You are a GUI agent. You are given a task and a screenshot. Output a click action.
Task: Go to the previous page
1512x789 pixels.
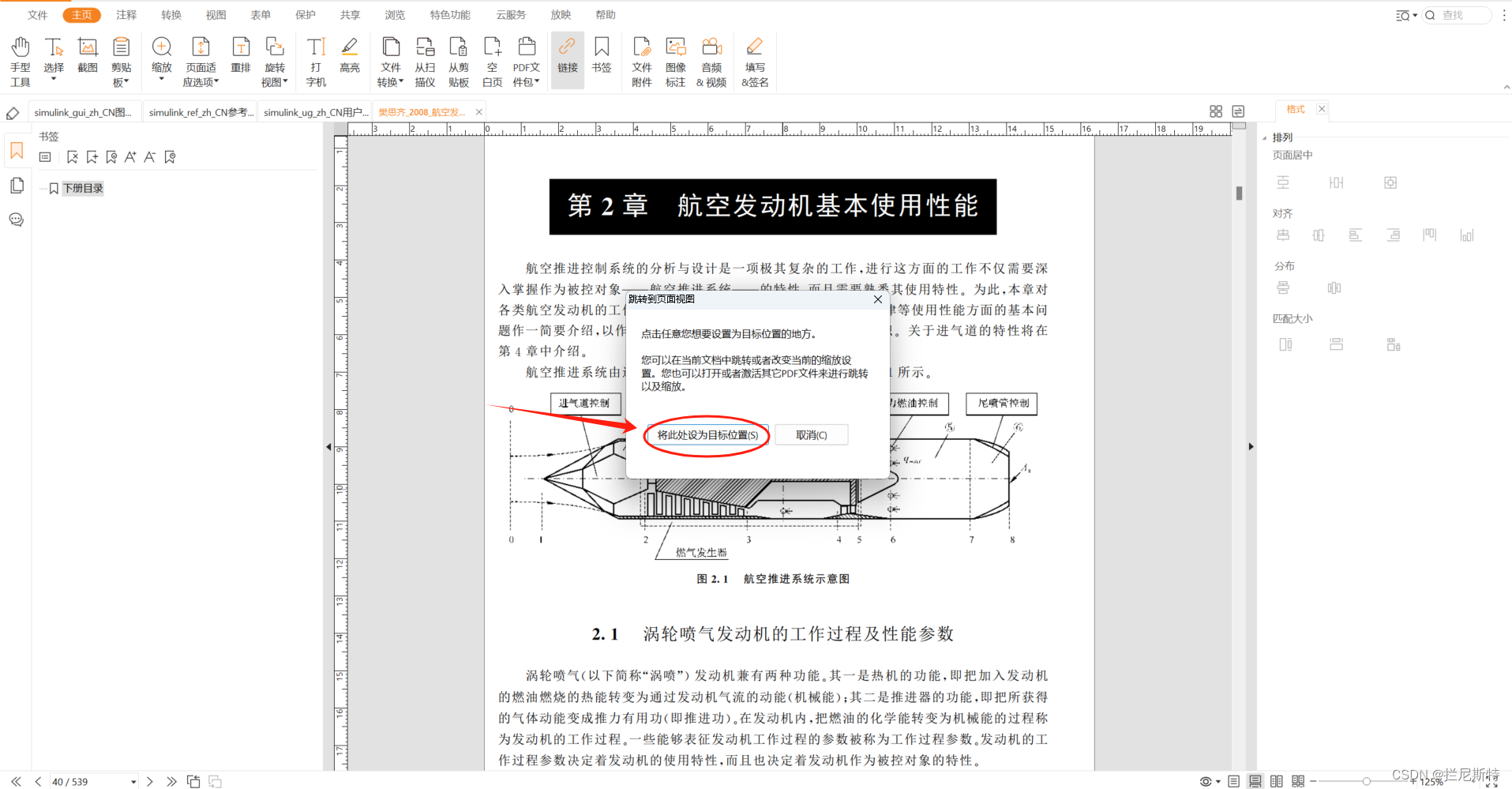click(38, 781)
